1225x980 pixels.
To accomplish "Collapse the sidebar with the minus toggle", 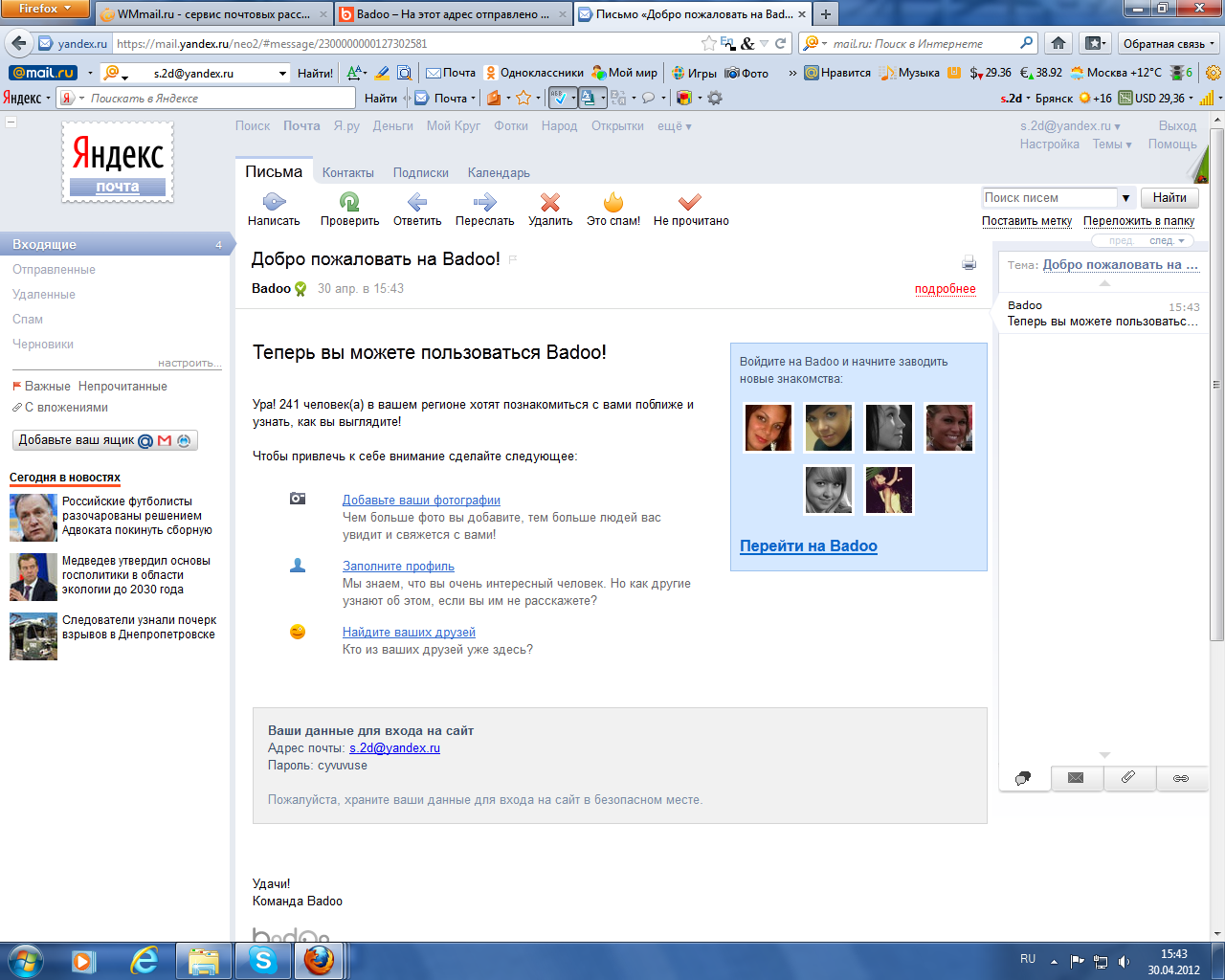I will (11, 122).
